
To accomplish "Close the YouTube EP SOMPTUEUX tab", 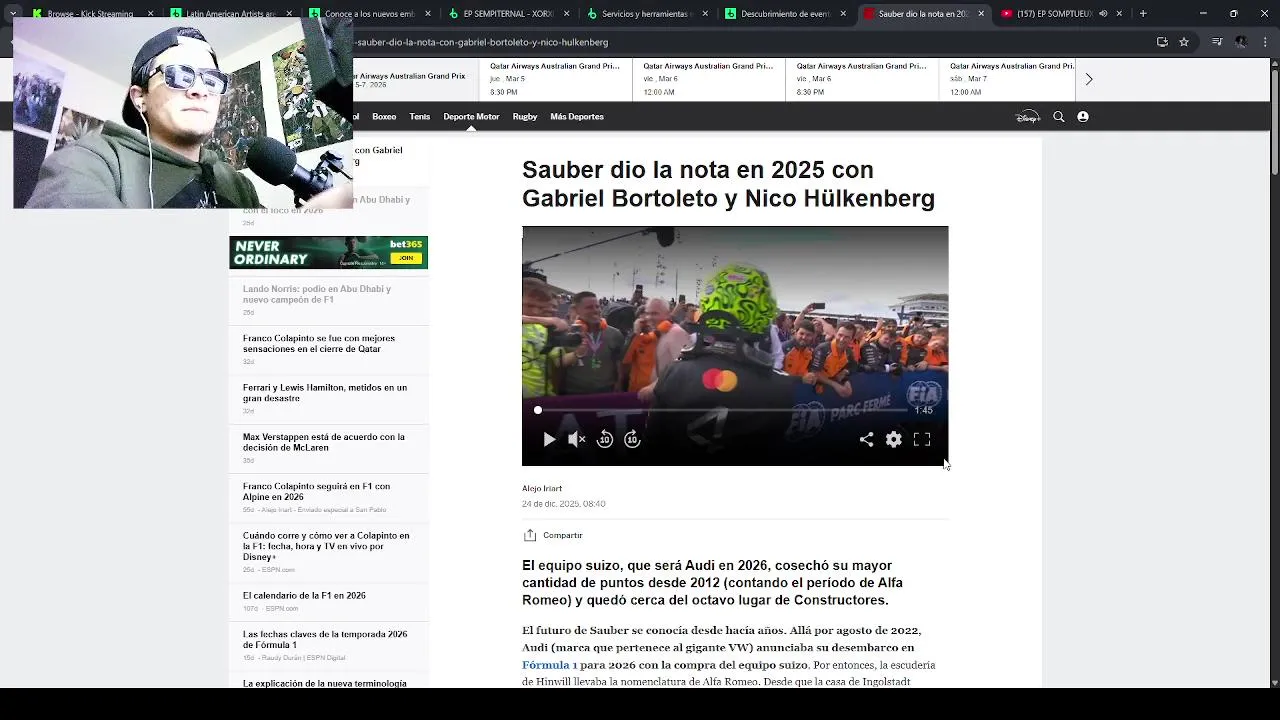I will [x=1119, y=14].
